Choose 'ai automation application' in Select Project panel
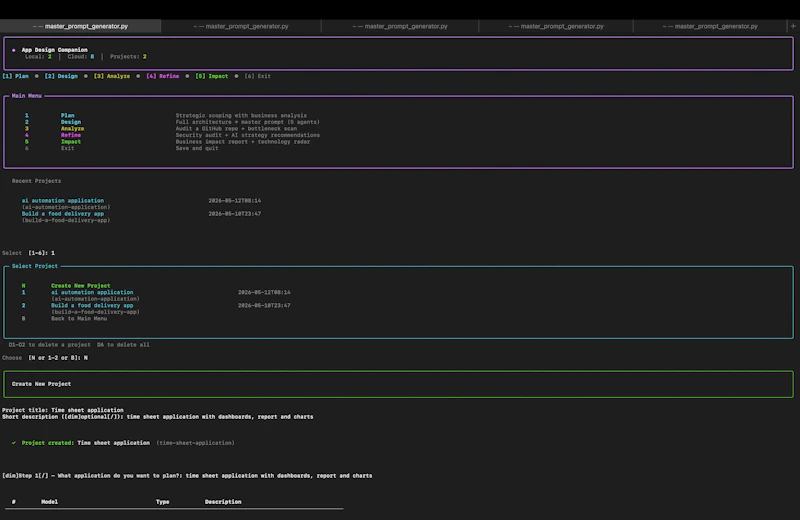The width and height of the screenshot is (800, 520). [x=92, y=292]
